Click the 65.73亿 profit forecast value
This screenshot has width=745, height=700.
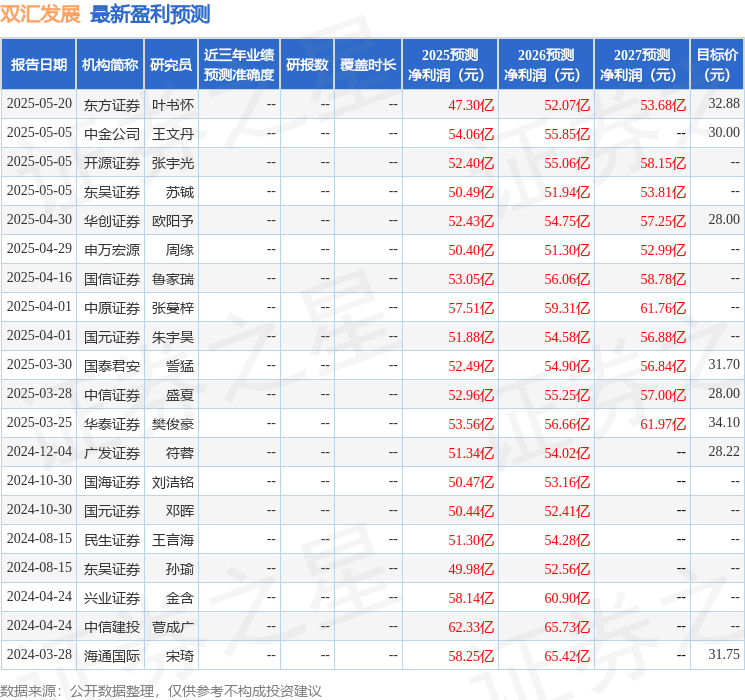[x=567, y=627]
